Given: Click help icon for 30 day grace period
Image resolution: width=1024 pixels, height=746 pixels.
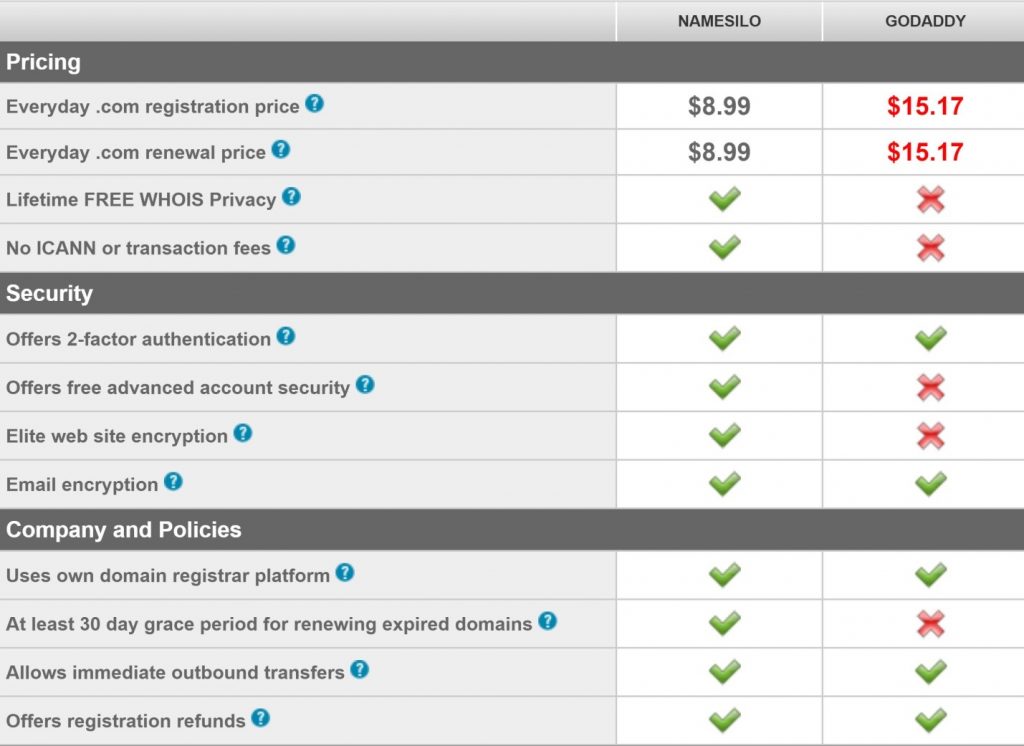Looking at the screenshot, I should click(547, 621).
